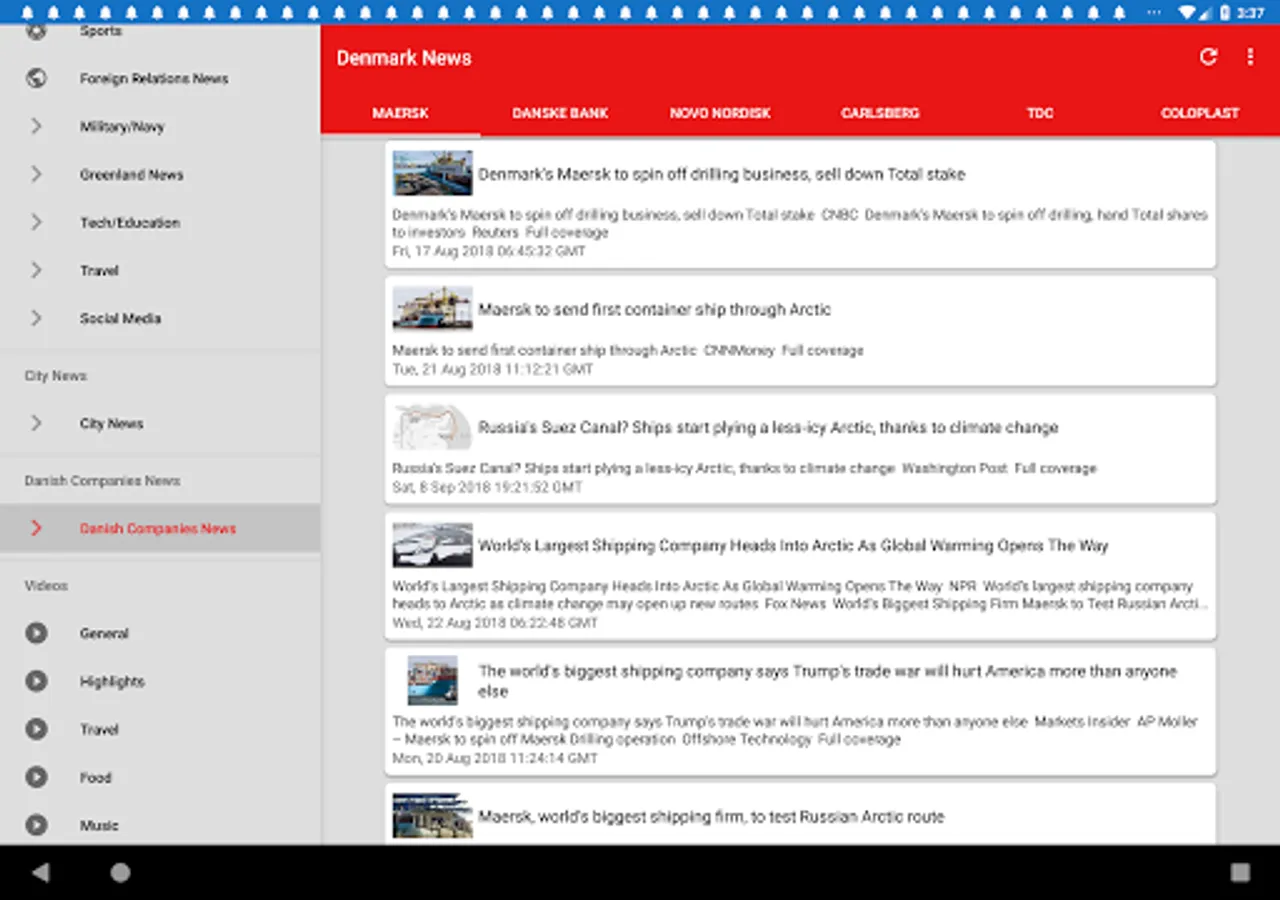Click the 'Videos' section header
Viewport: 1280px width, 900px height.
(46, 586)
